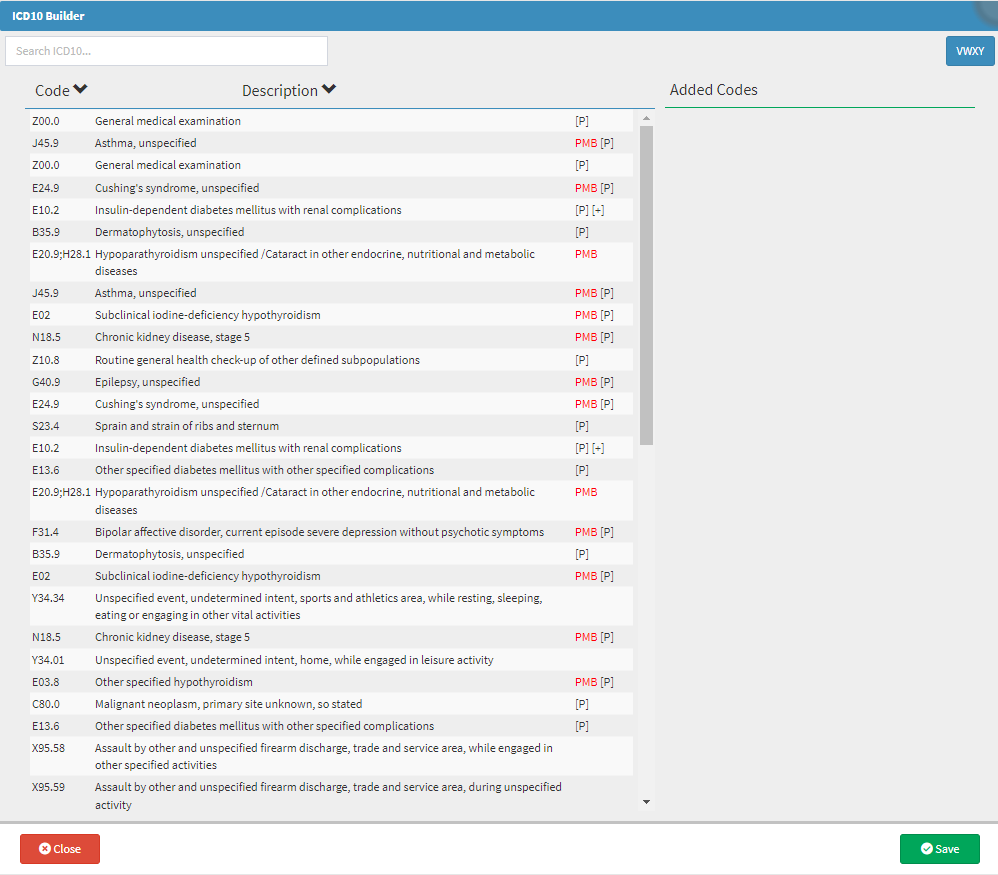This screenshot has width=998, height=875.
Task: Open the VWXY letter filter button
Action: [969, 51]
